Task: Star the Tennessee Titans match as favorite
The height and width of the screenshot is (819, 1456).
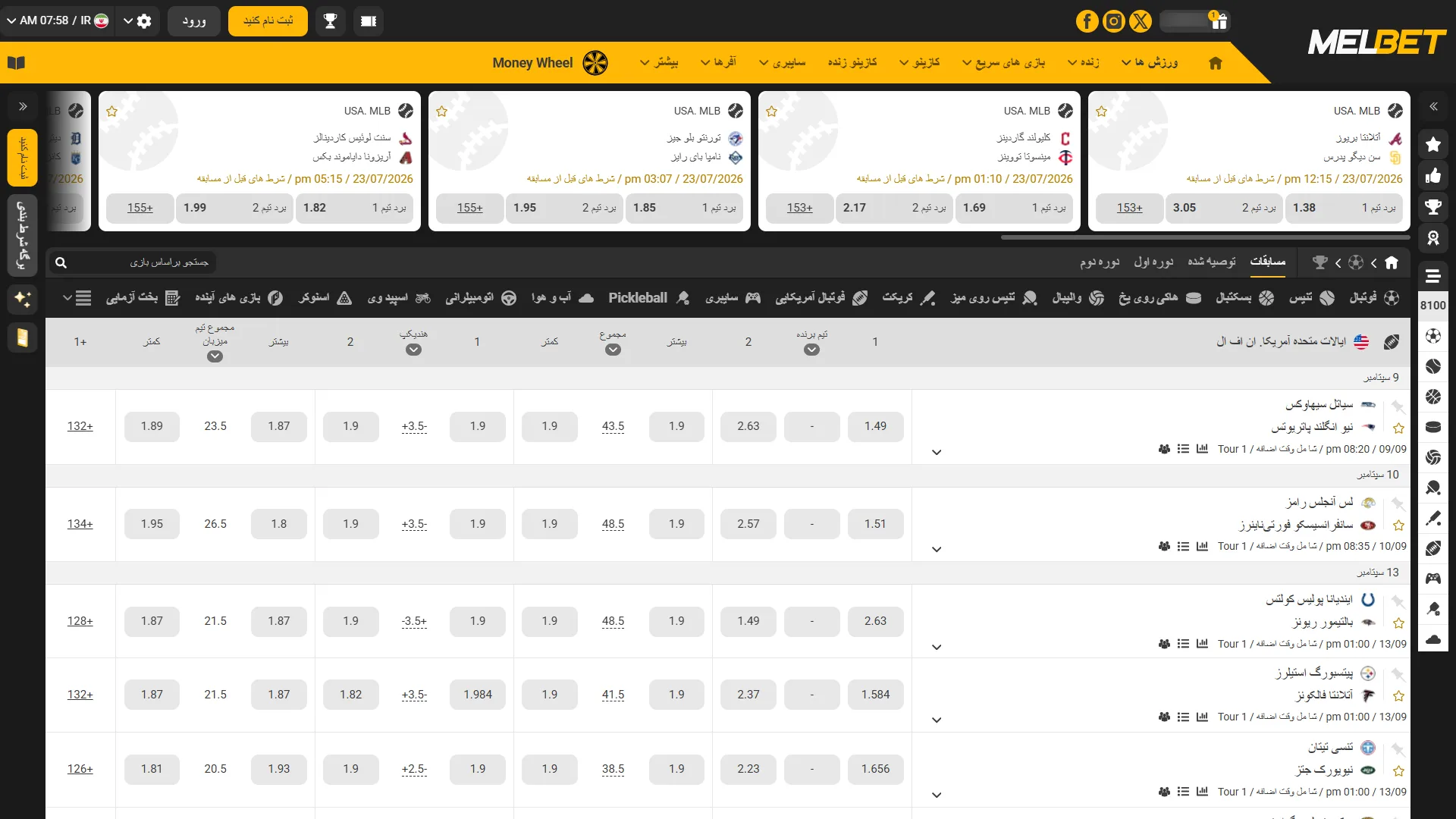Action: coord(1399,771)
